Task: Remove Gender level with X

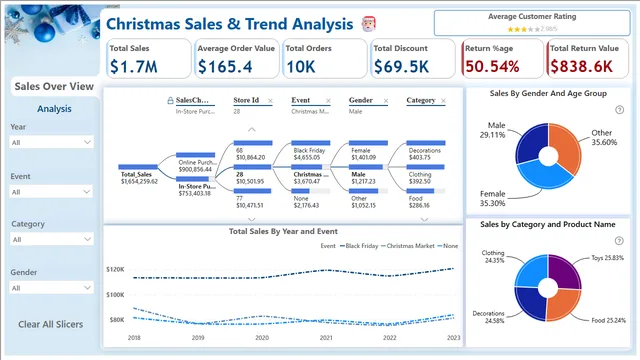Action: point(386,101)
